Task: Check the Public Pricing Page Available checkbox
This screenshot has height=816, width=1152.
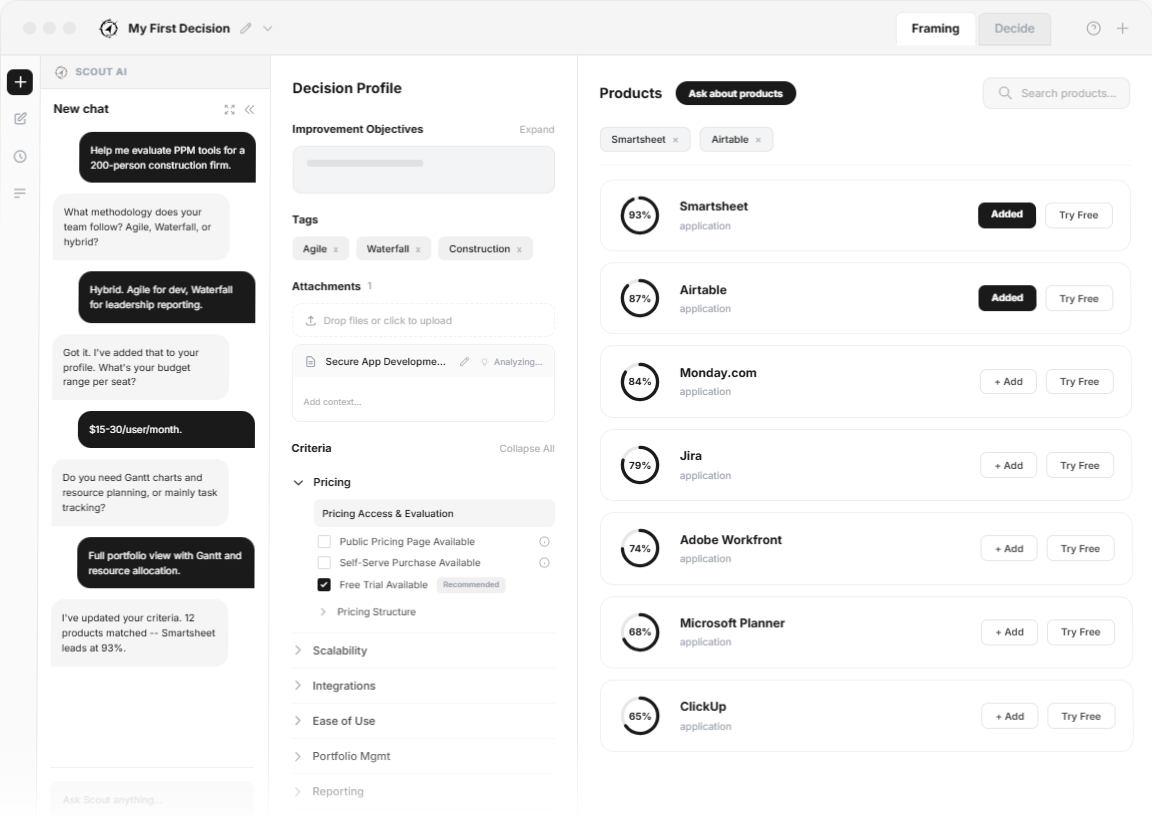Action: [x=324, y=542]
